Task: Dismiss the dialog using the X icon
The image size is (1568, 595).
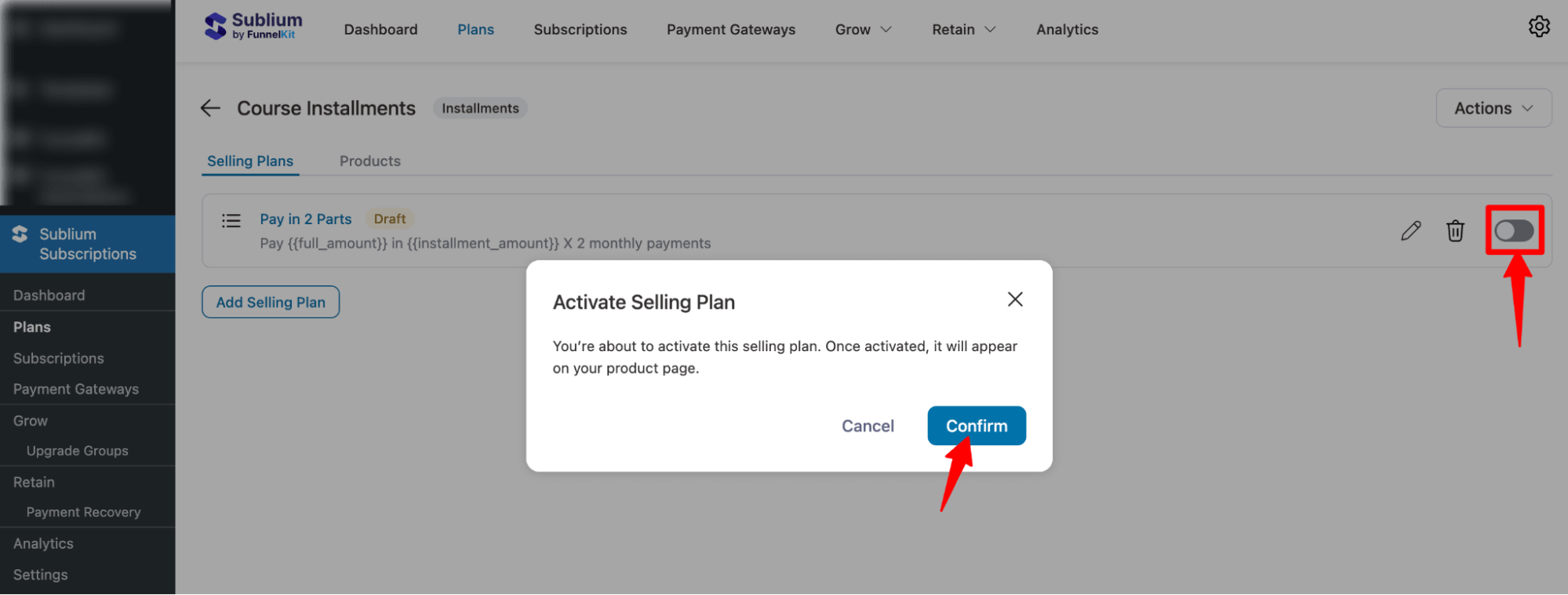Action: click(1014, 299)
